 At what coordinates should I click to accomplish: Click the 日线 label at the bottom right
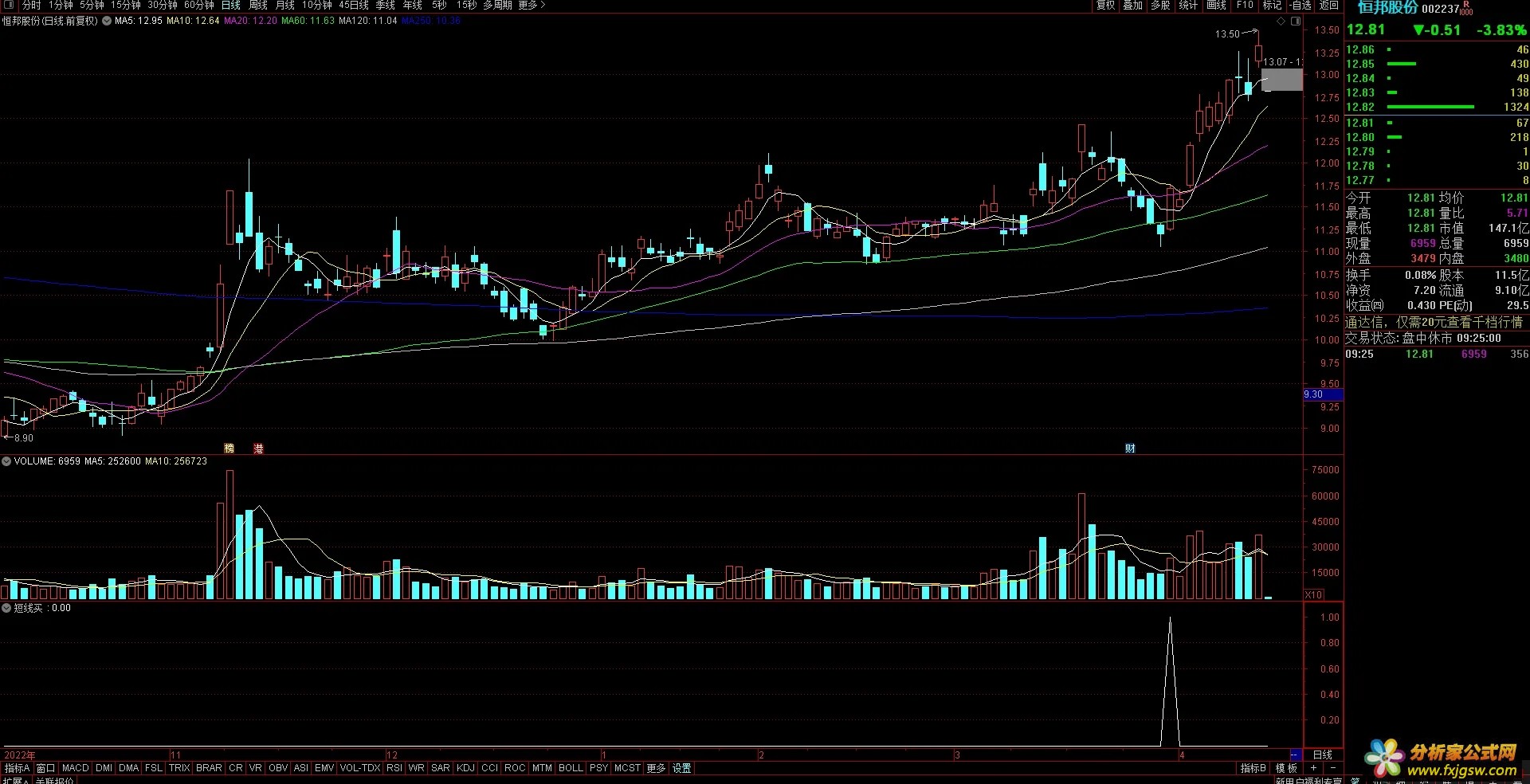click(x=1323, y=755)
